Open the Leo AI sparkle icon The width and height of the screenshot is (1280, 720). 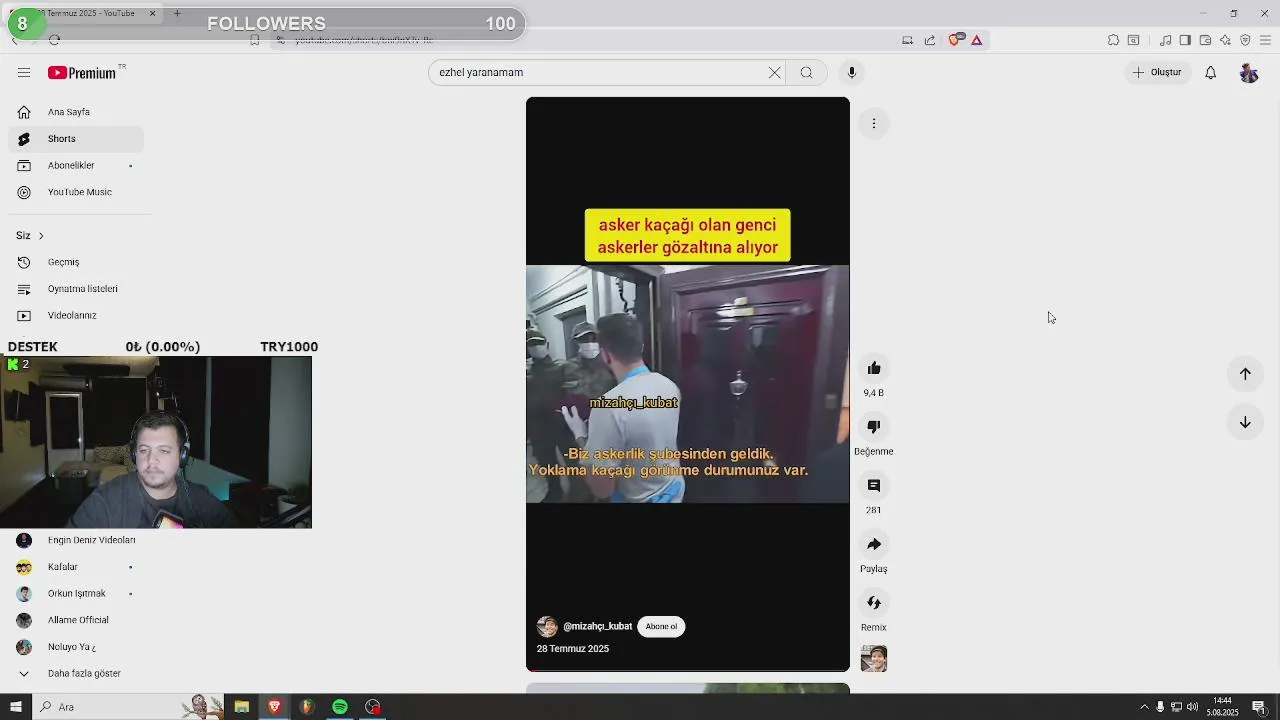pos(1225,40)
